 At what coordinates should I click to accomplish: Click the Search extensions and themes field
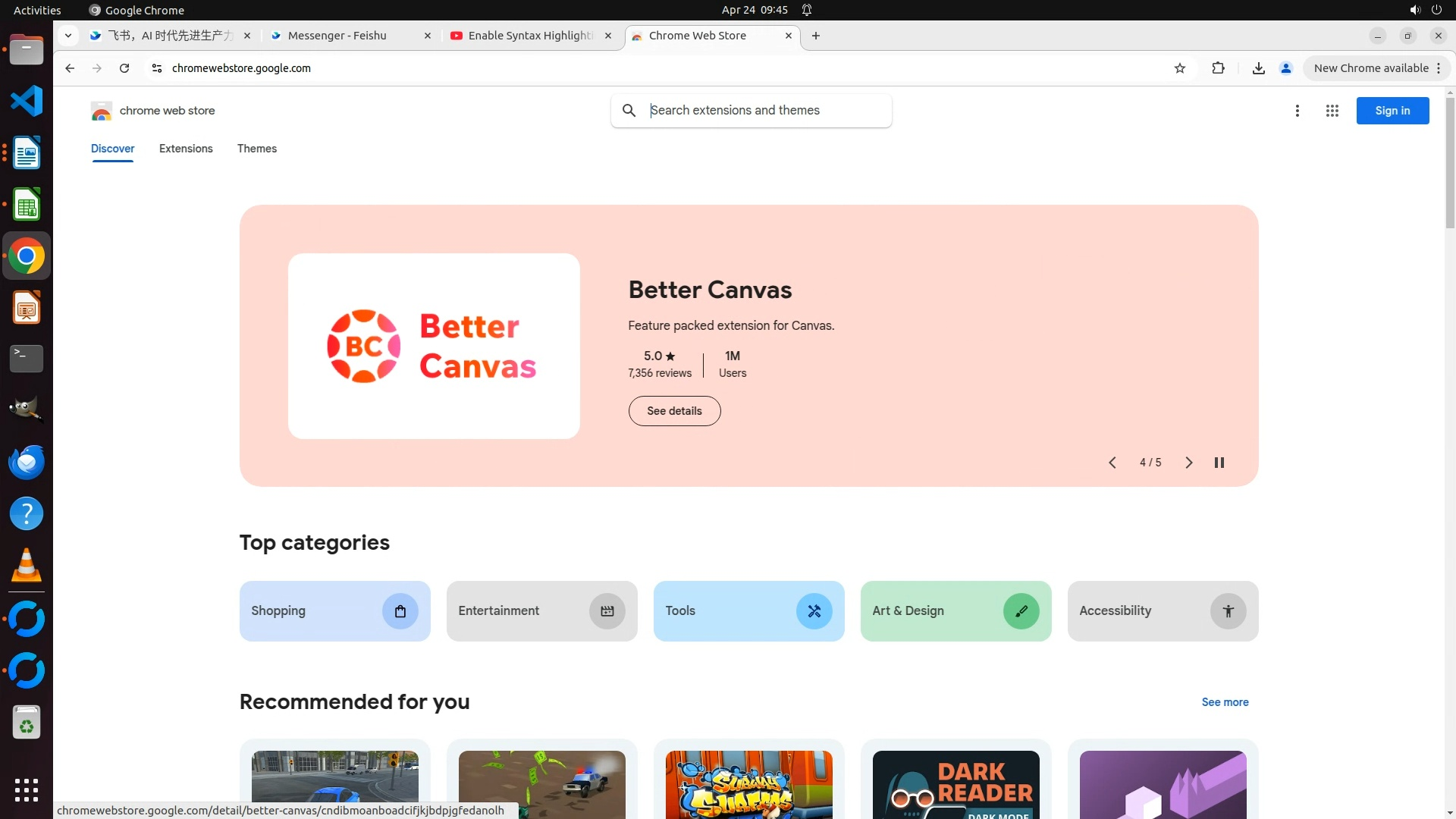pos(766,111)
